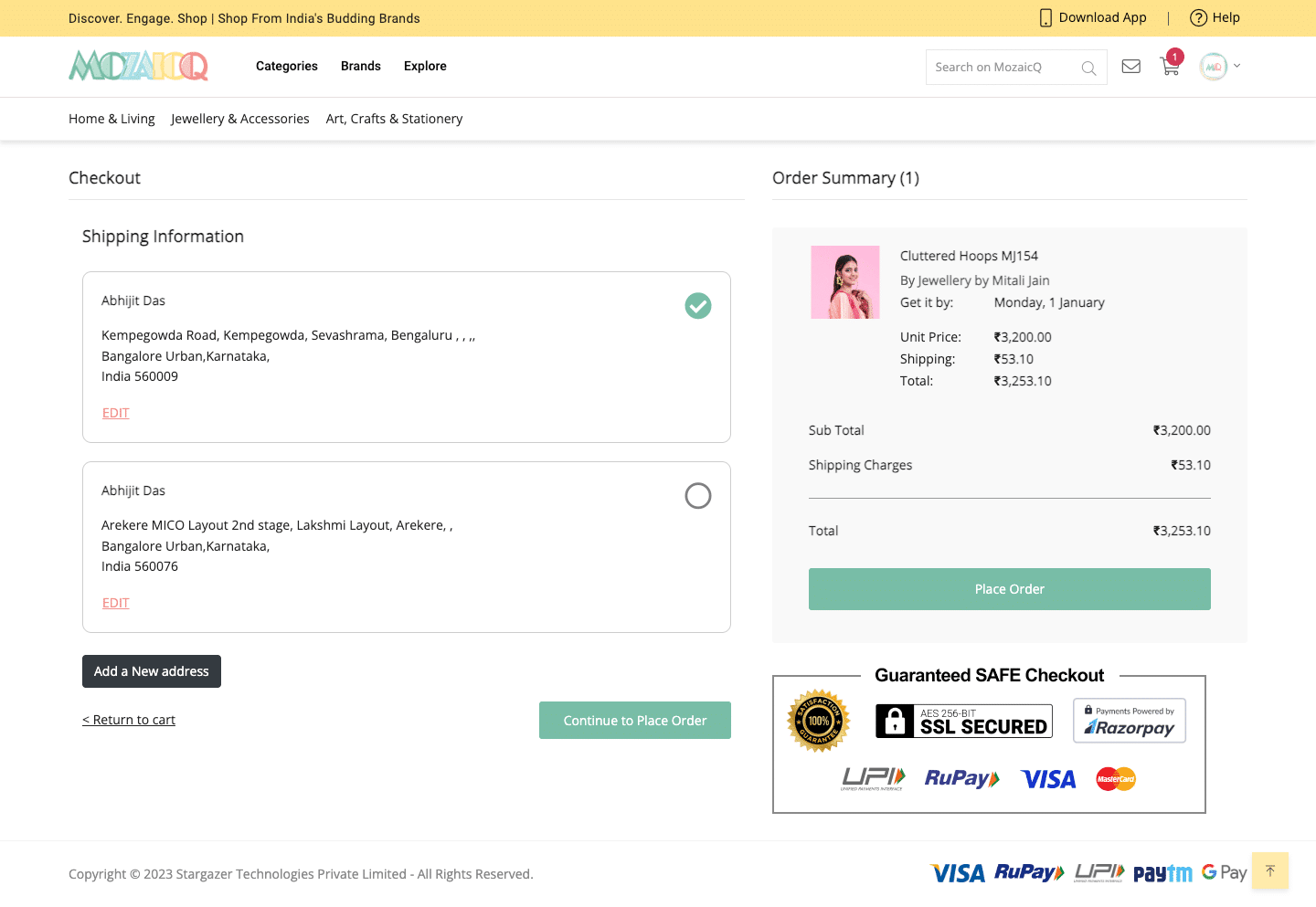This screenshot has width=1316, height=907.
Task: Click the Shipping Information heading
Action: [x=163, y=237]
